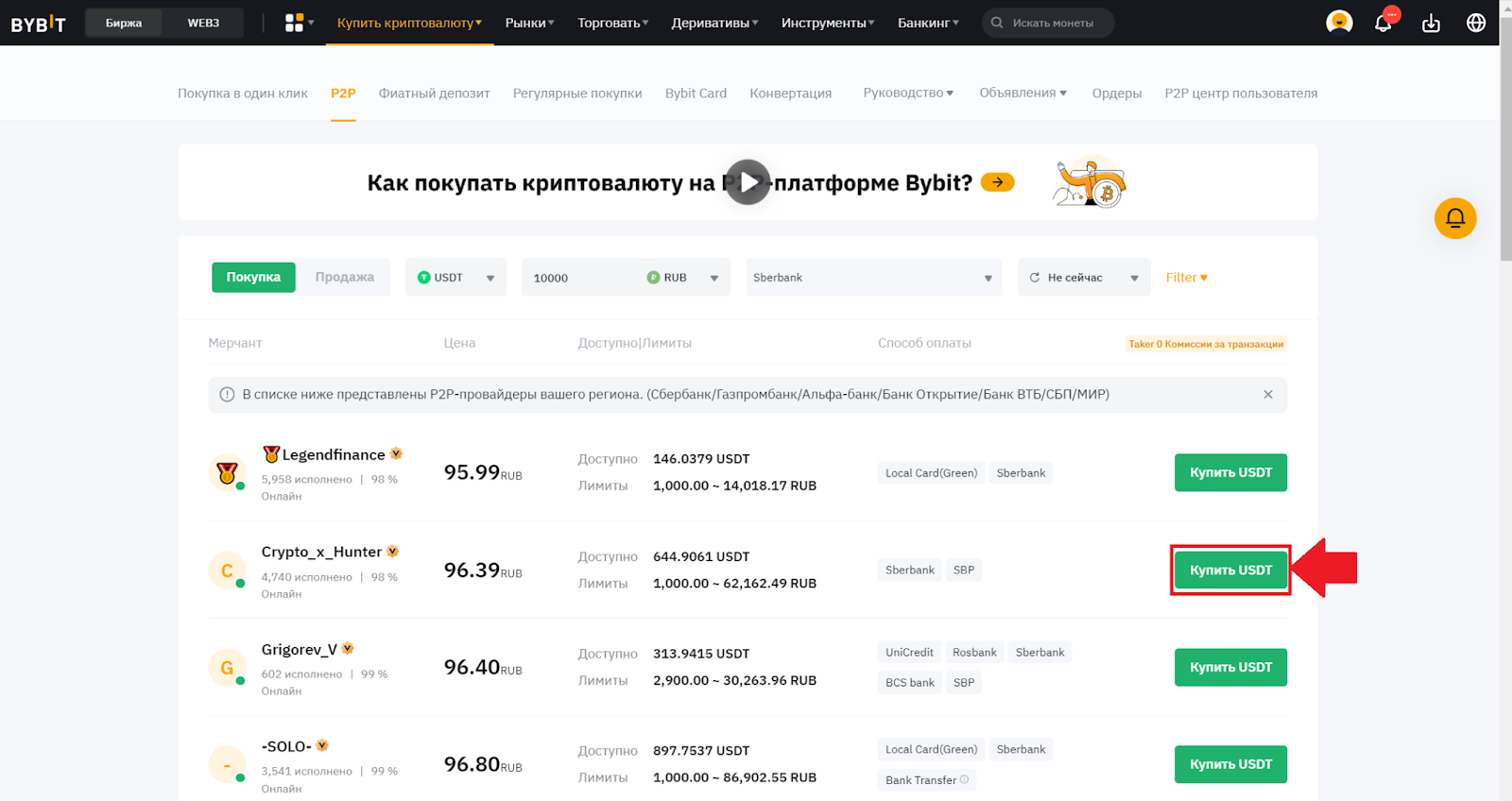Switch to WEB3 mode
The width and height of the screenshot is (1512, 801).
[x=203, y=23]
